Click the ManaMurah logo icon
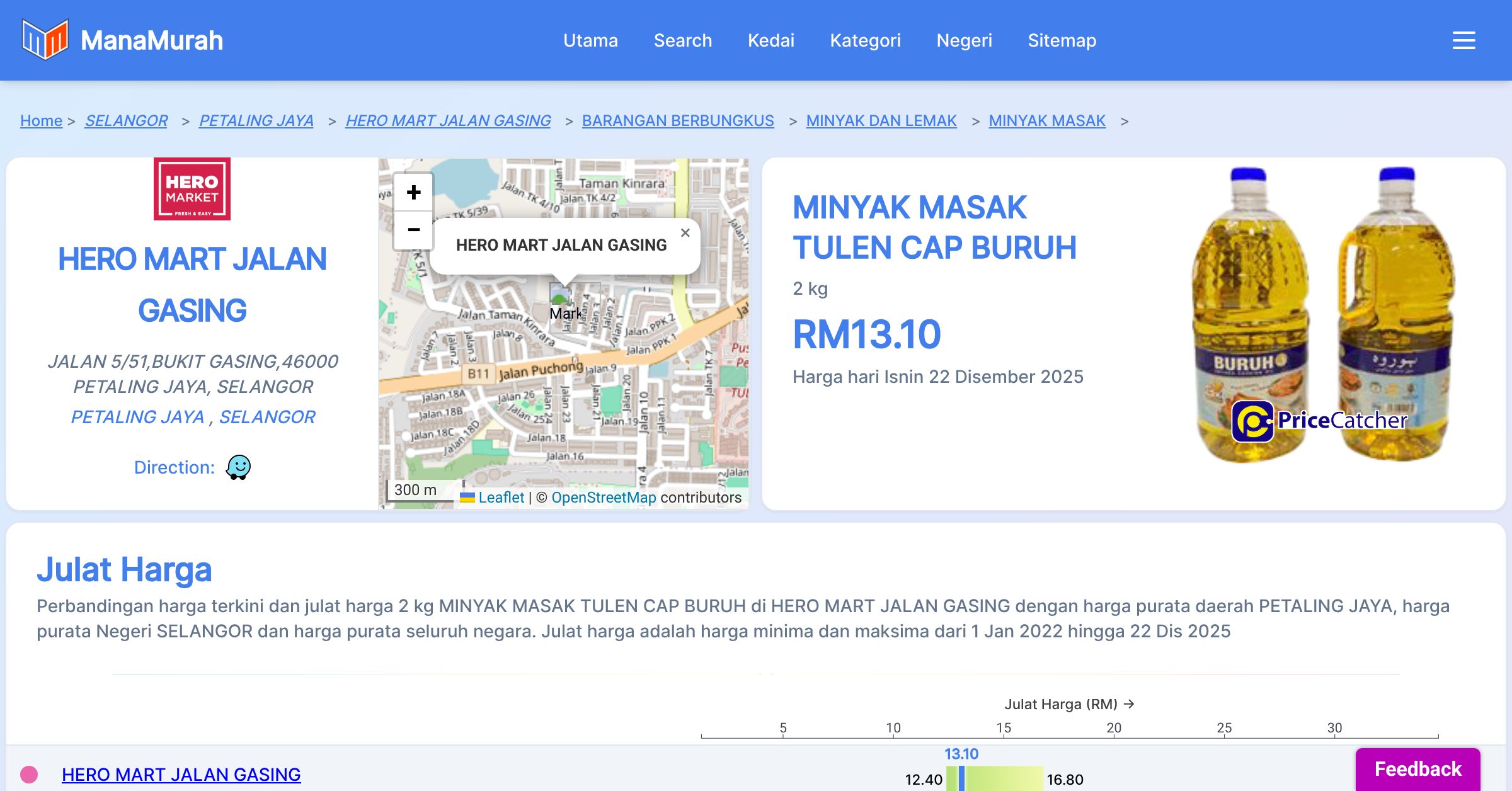Image resolution: width=1512 pixels, height=791 pixels. 45,40
